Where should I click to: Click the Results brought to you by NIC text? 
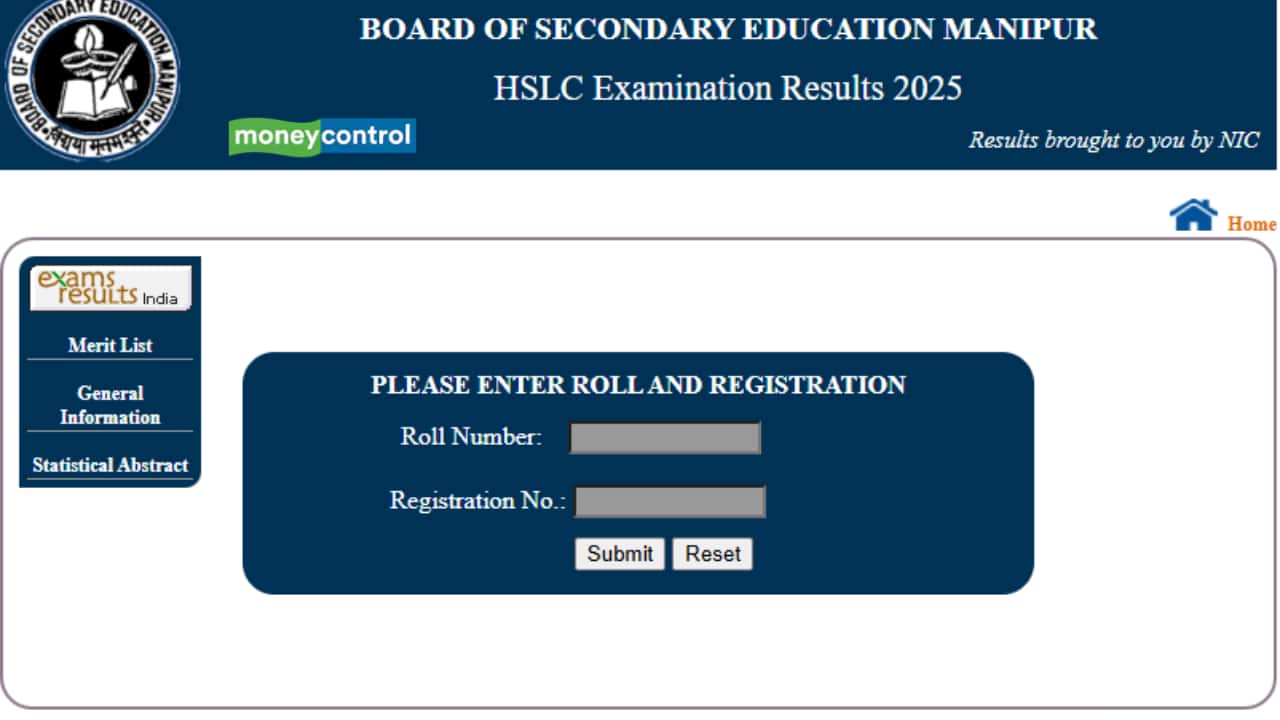tap(1113, 140)
